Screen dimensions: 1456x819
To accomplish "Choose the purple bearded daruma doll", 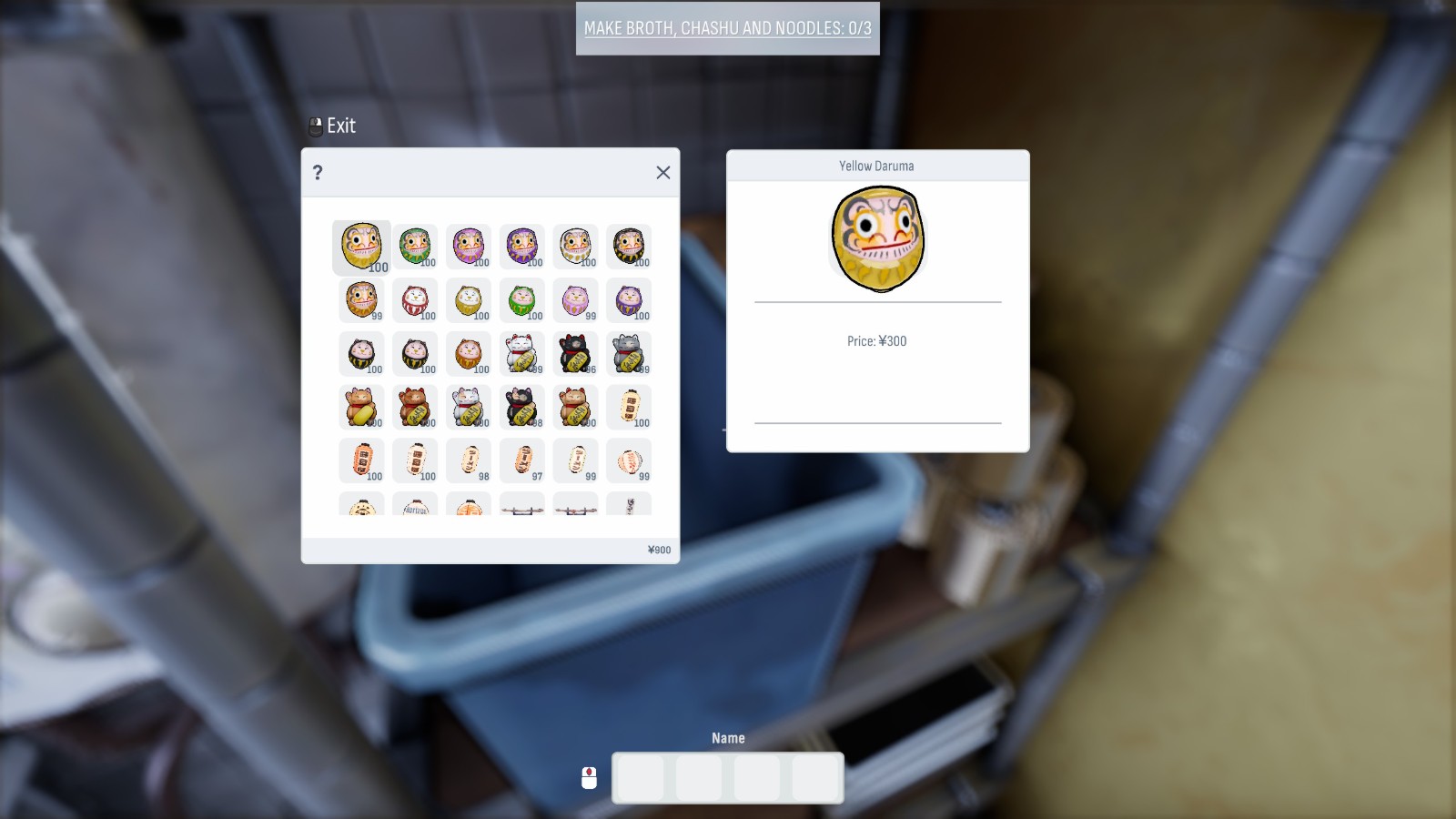I will point(522,247).
